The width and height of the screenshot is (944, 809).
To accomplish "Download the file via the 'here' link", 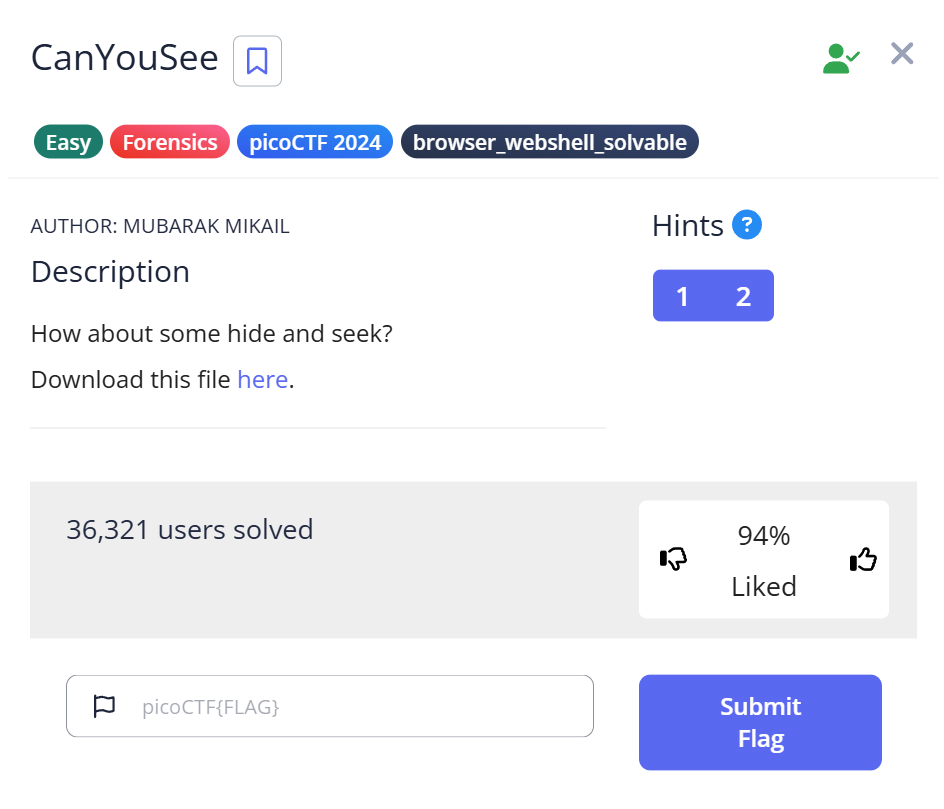I will point(262,380).
